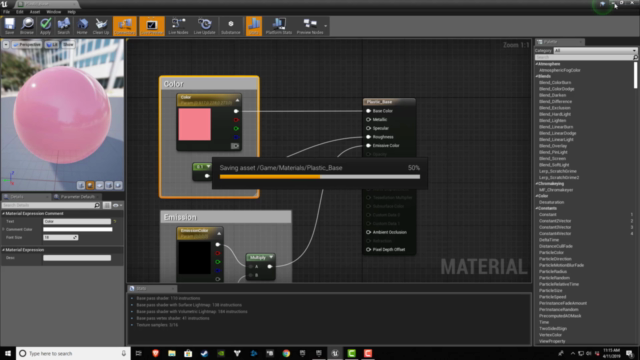Image resolution: width=640 pixels, height=360 pixels.
Task: Click the Preview Nodes toolbar icon
Action: pos(310,26)
